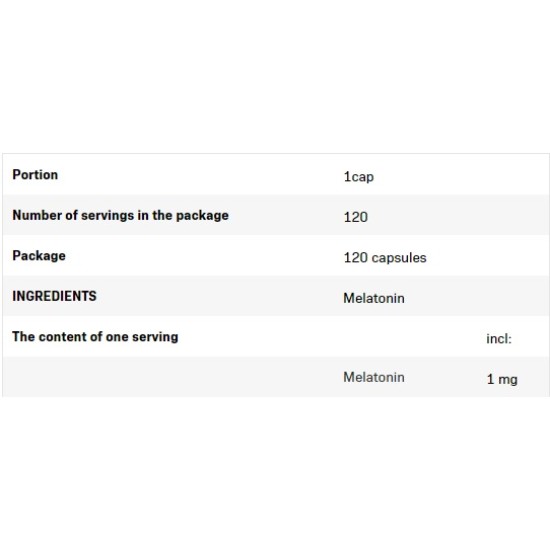Click the Portion row label

35,175
